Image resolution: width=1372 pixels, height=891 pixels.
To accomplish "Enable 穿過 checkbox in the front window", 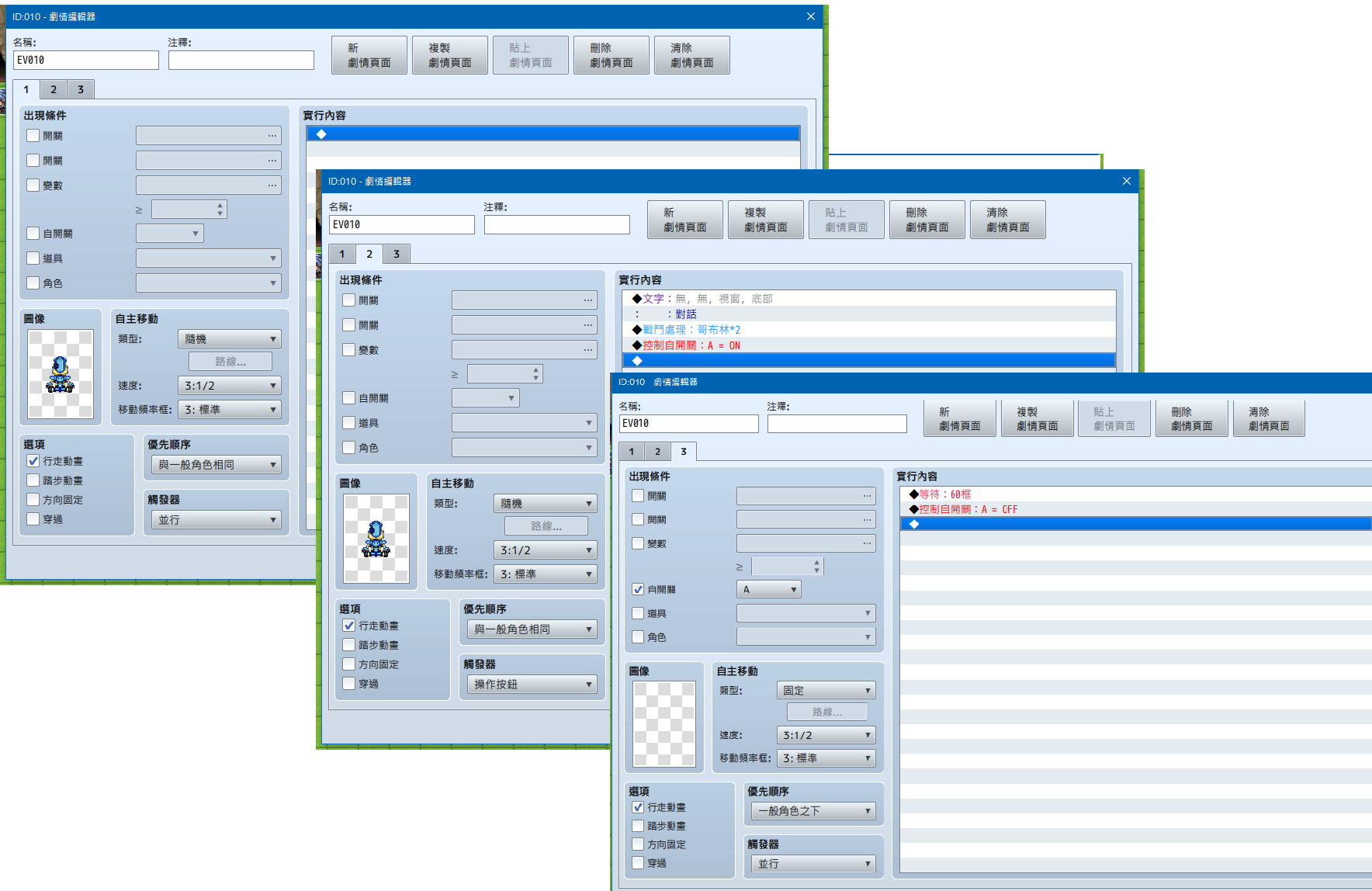I will coord(638,863).
